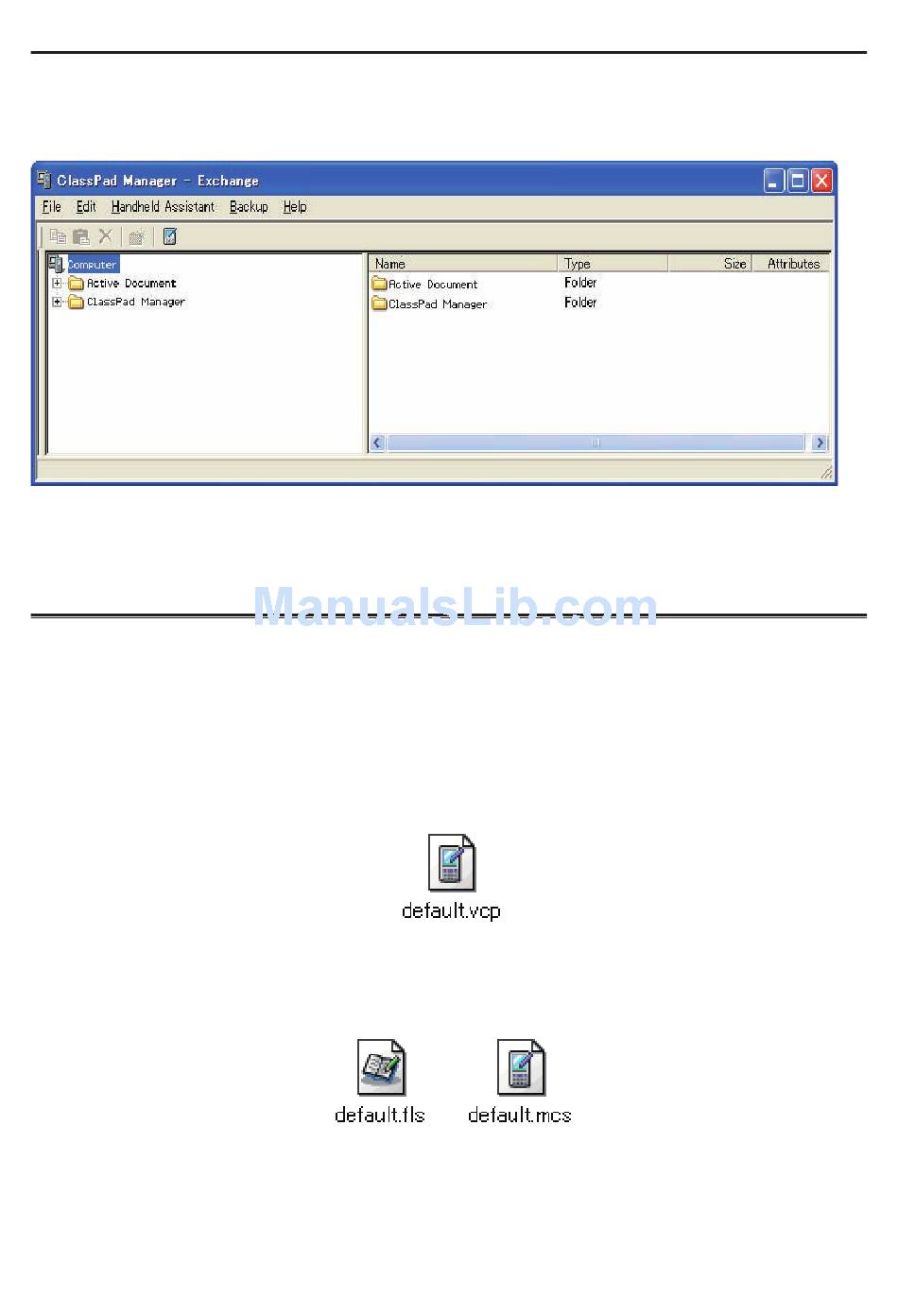Click the ClassPad Manager title bar icon
This screenshot has height=1316, width=898.
(x=44, y=180)
